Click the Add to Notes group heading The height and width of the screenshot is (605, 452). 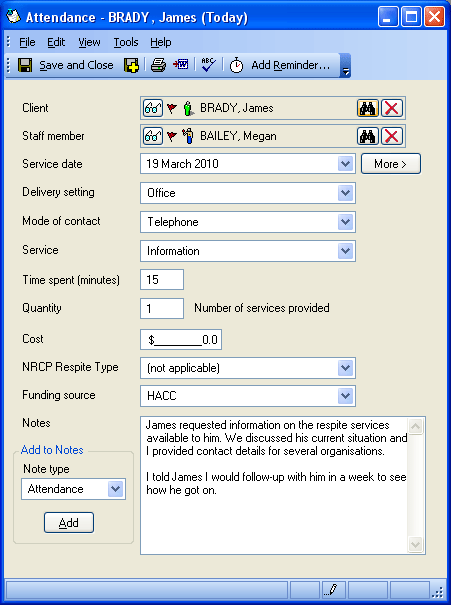pyautogui.click(x=52, y=450)
